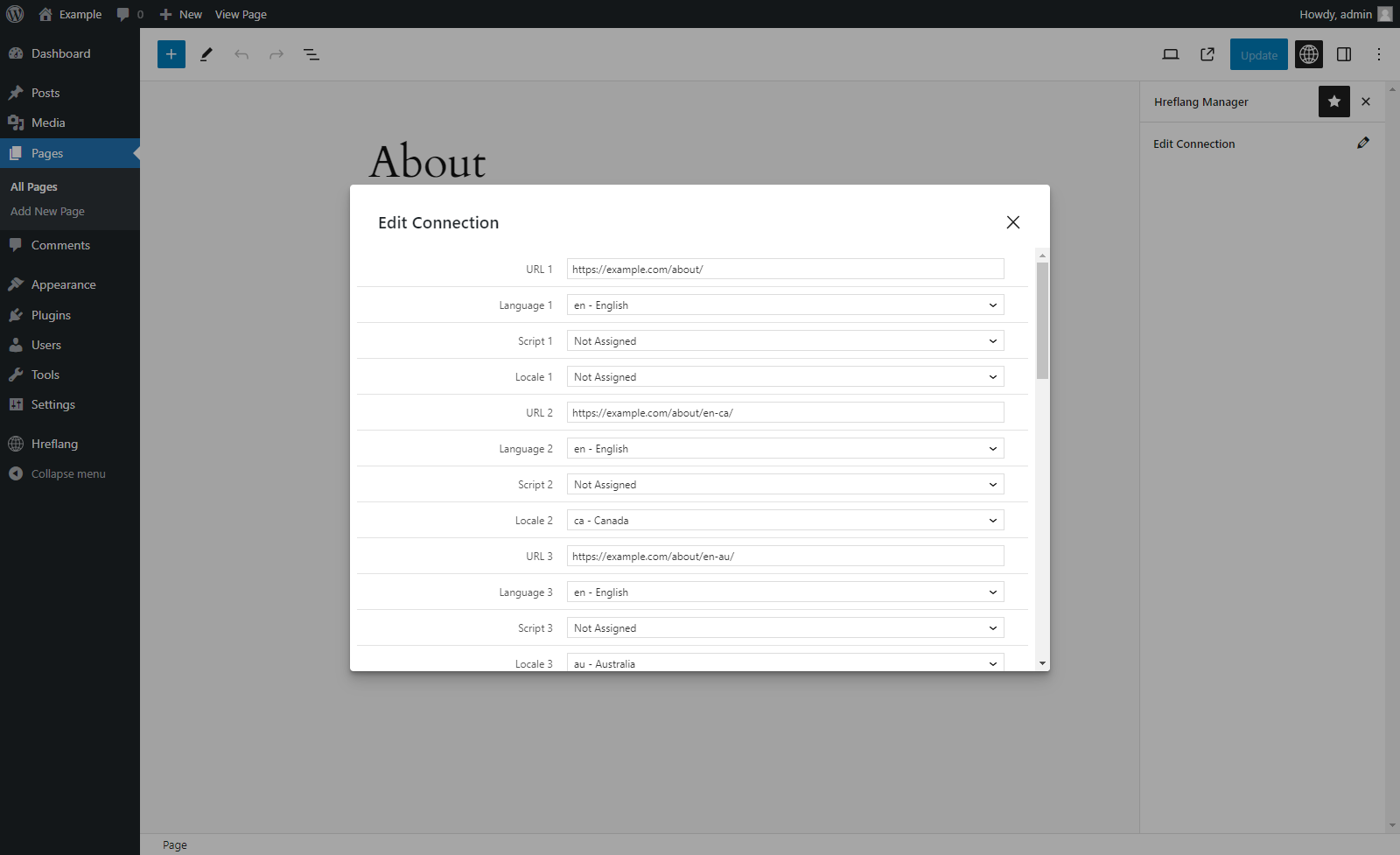The image size is (1400, 855).
Task: Select the Tools pencil icon in toolbar
Action: point(206,54)
